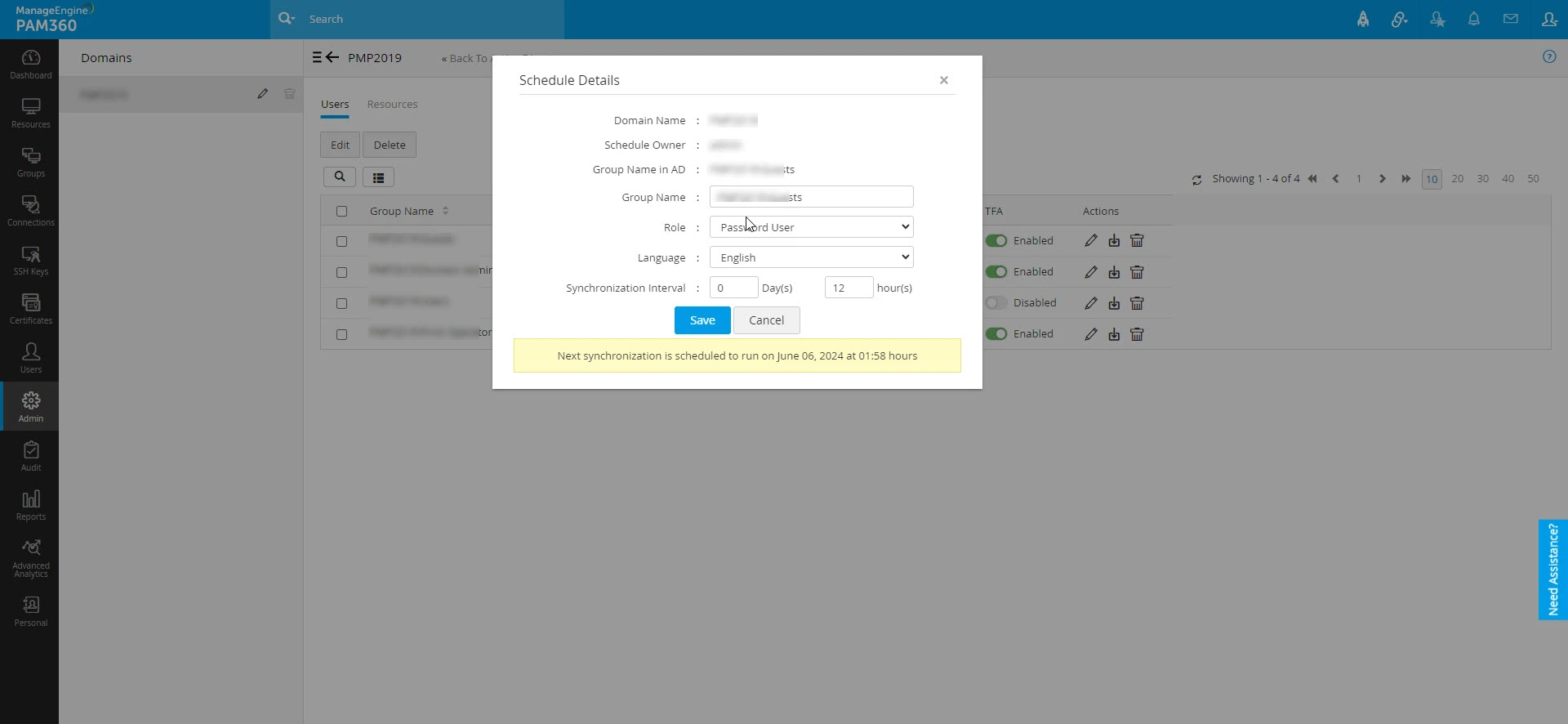Show 30 rows per page
This screenshot has width=1568, height=724.
1482,179
